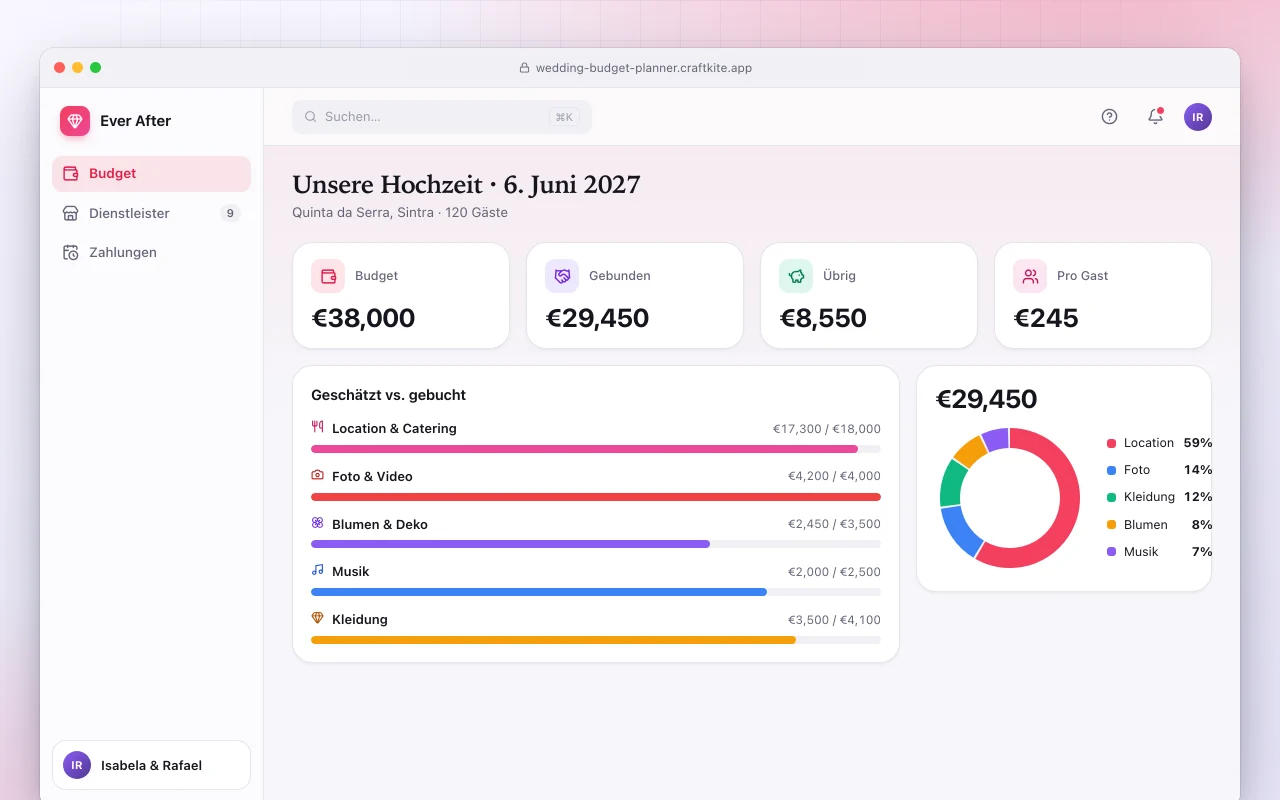Screen dimensions: 1280x800
Task: Click the green Kleidung legend dot
Action: pos(1111,497)
